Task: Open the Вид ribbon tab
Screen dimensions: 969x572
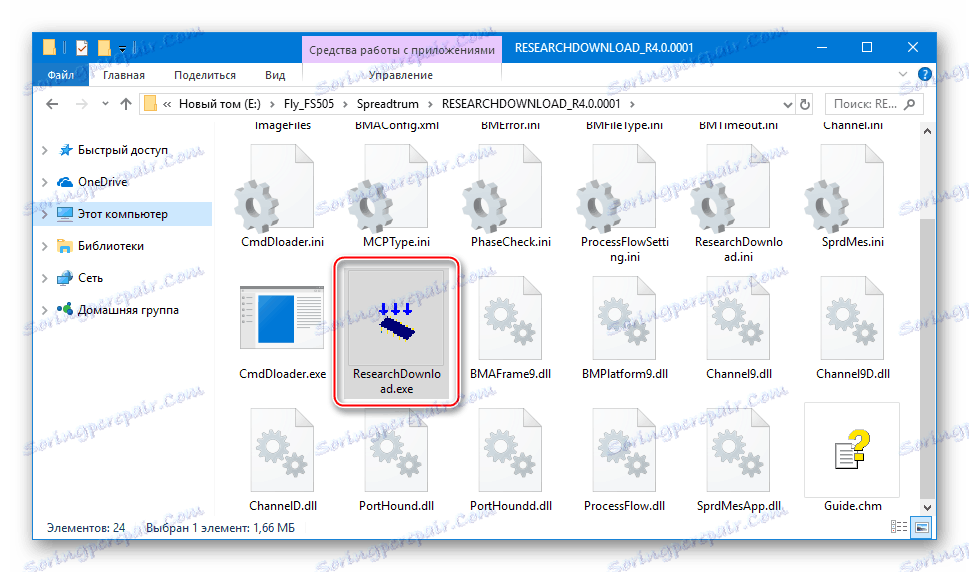Action: [275, 75]
